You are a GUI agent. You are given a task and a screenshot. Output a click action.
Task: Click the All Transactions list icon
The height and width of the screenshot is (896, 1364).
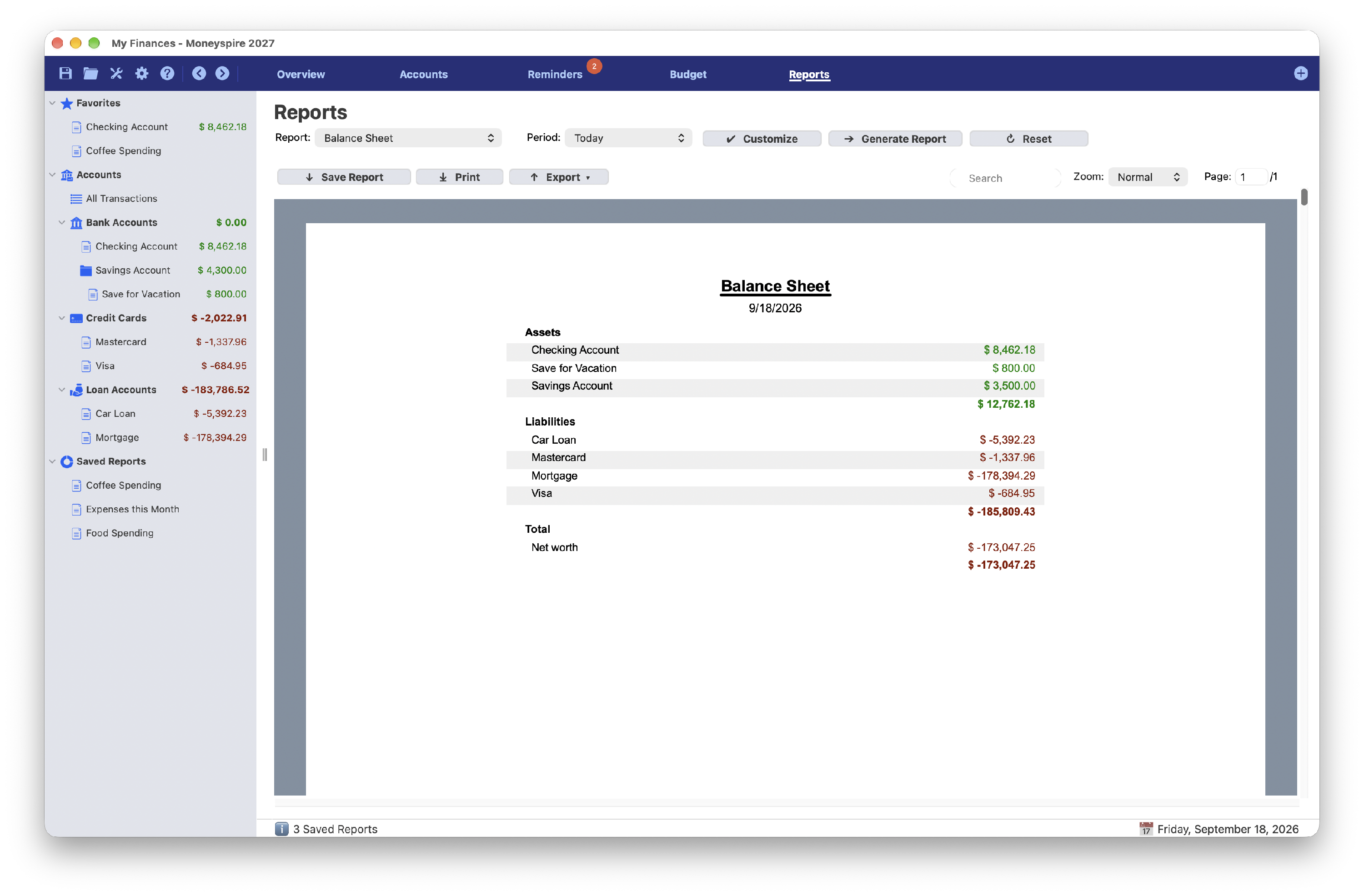[x=75, y=199]
